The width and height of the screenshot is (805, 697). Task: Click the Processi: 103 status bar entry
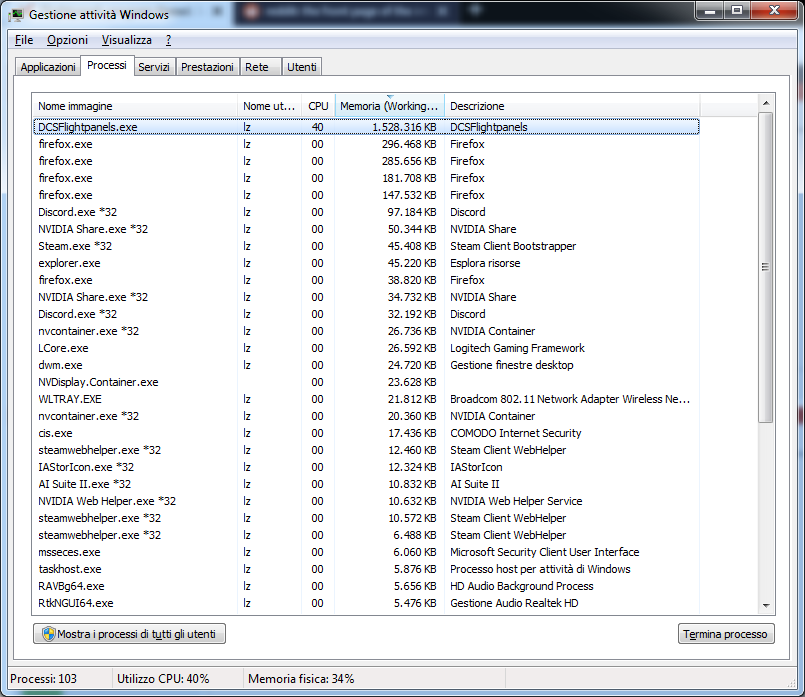point(44,679)
